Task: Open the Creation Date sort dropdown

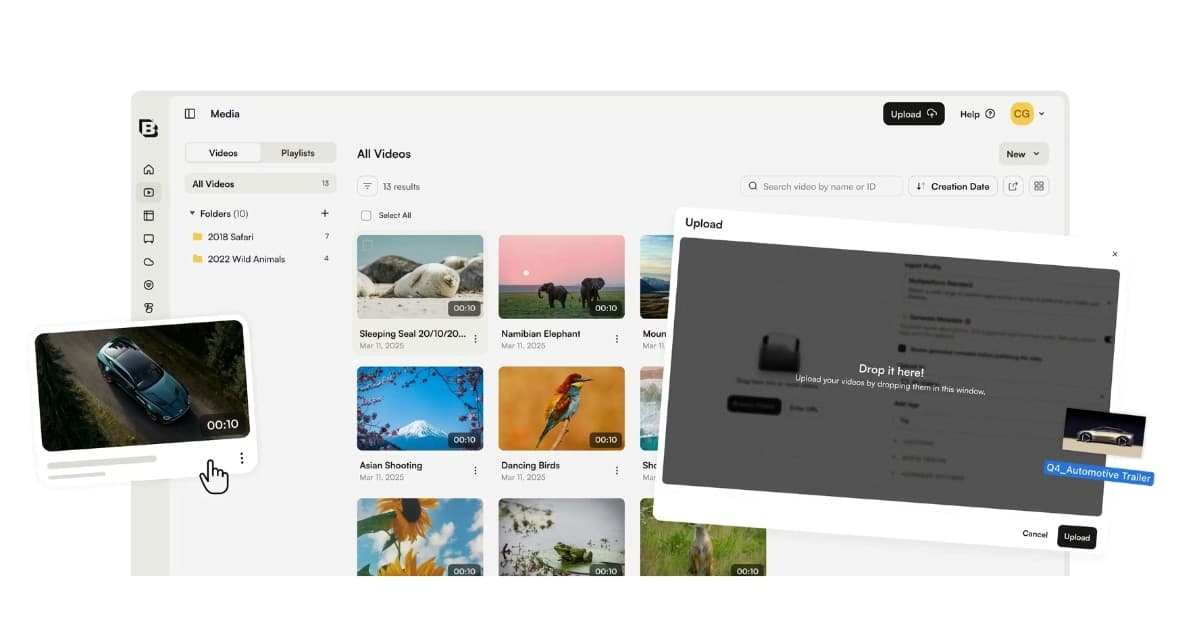Action: click(953, 186)
